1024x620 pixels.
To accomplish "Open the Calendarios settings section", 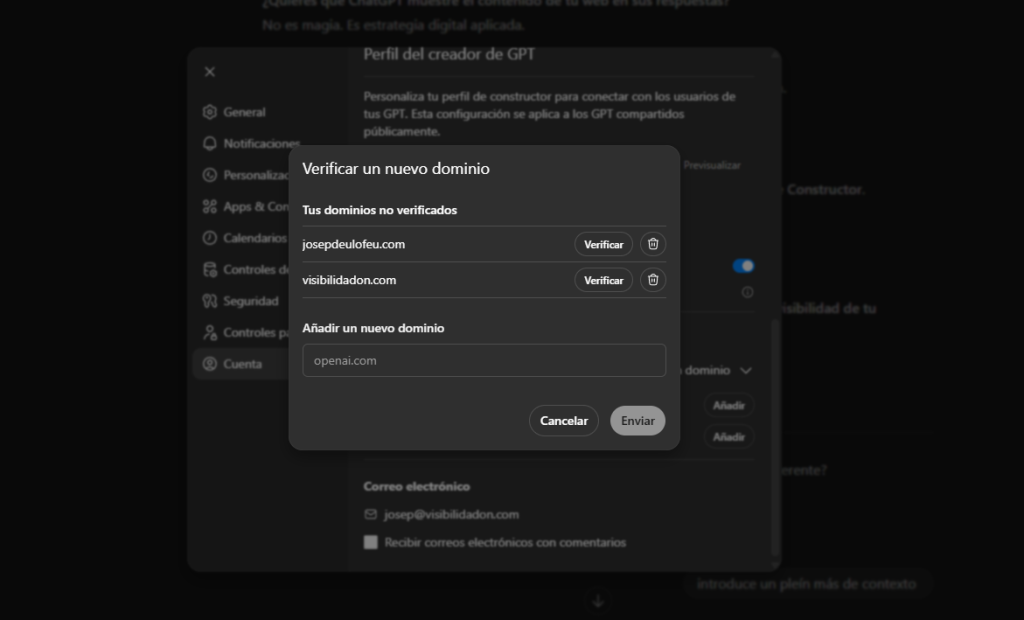I will (x=250, y=238).
